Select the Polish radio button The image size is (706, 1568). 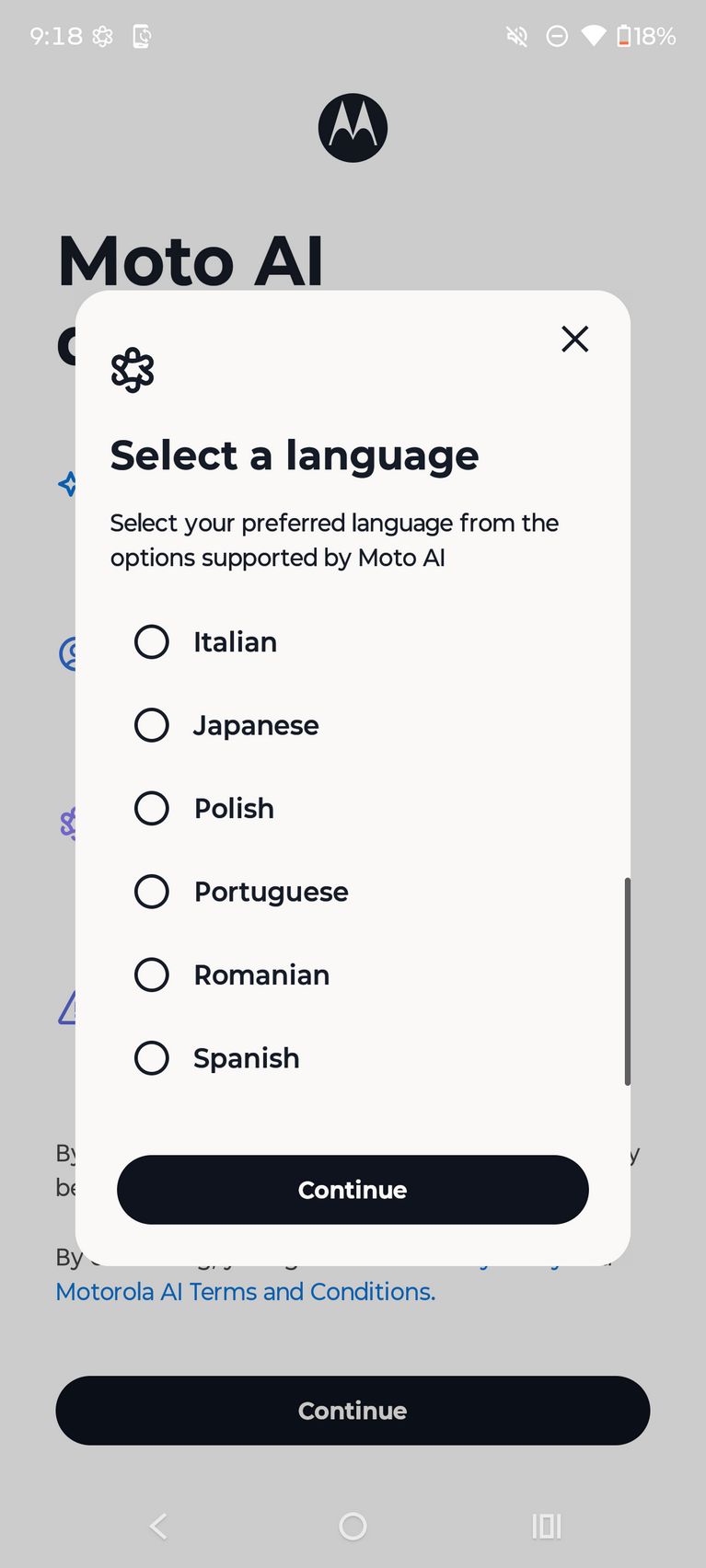[152, 808]
